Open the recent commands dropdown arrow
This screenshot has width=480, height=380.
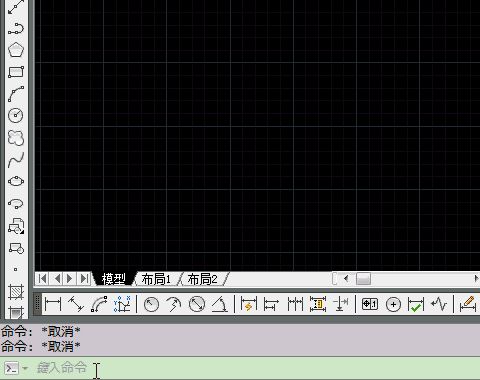25,368
